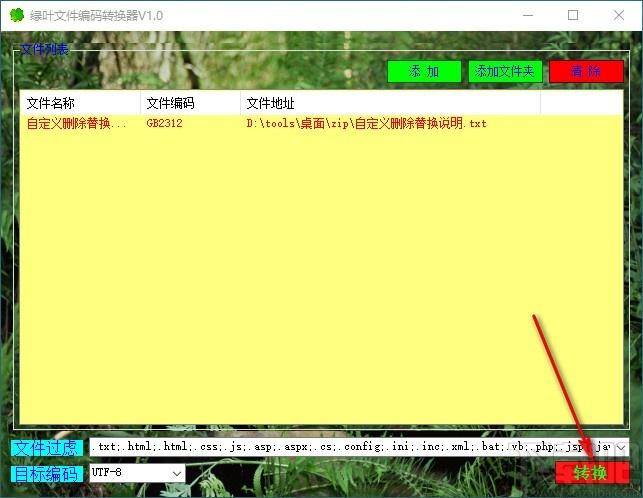Screen dimensions: 643x498
Task: Minimize the 绿叶文件编码转换器 window
Action: [x=528, y=15]
